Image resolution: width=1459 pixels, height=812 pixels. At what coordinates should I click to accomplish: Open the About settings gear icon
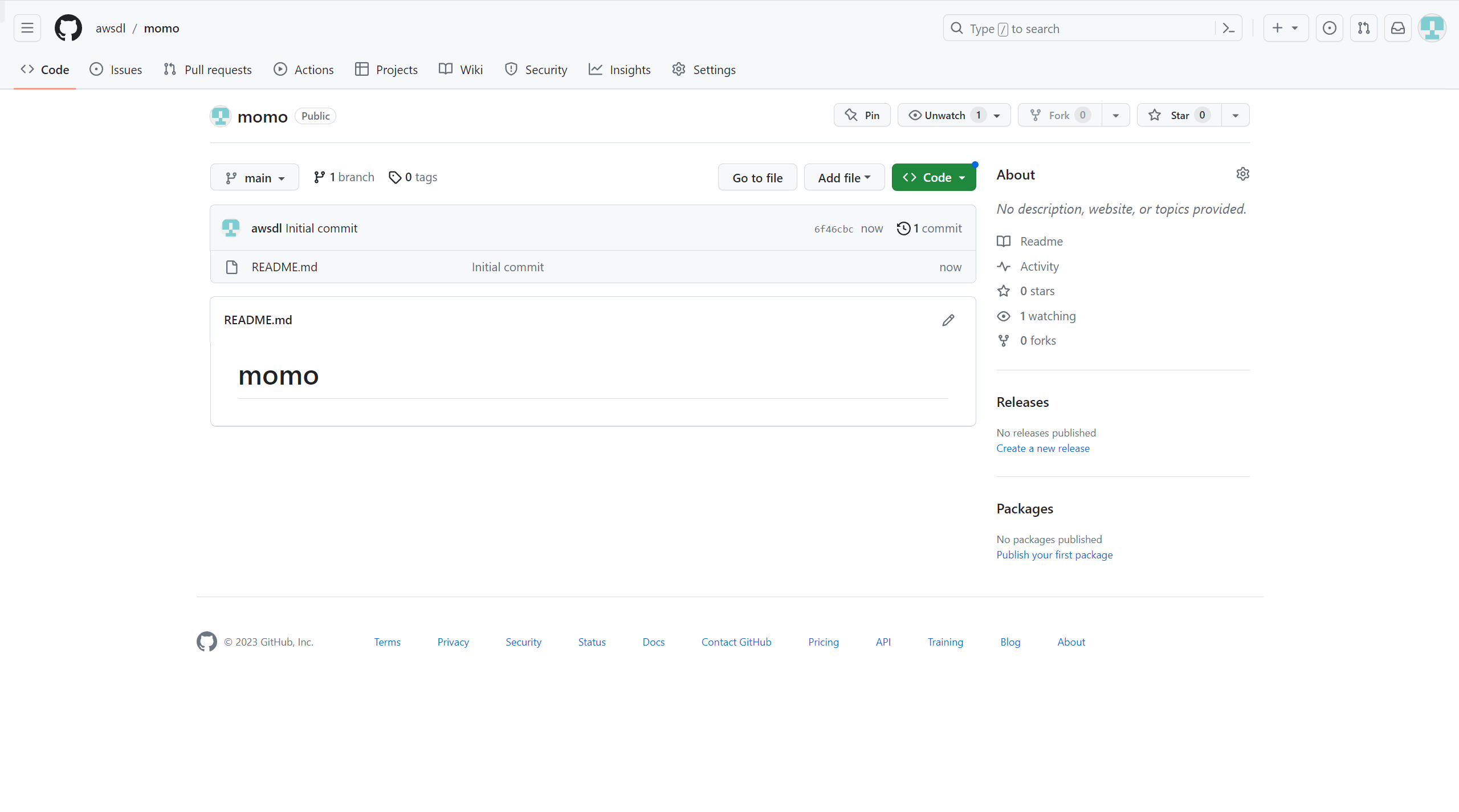pos(1242,174)
